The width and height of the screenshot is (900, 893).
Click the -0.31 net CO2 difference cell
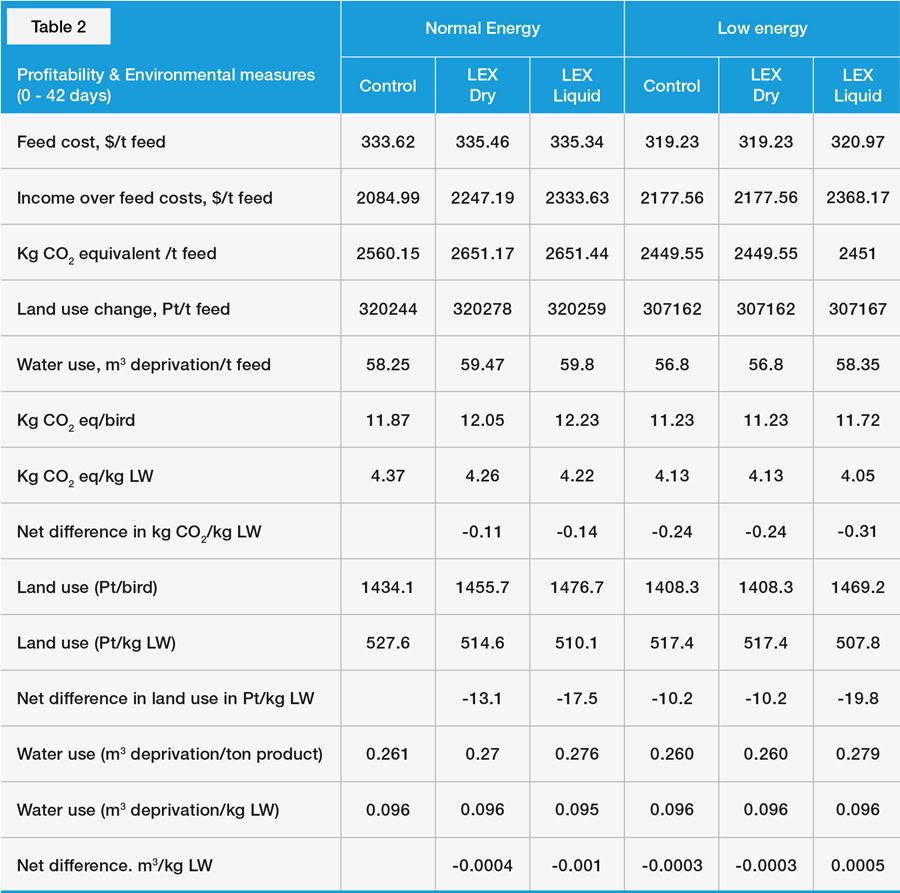(x=857, y=532)
